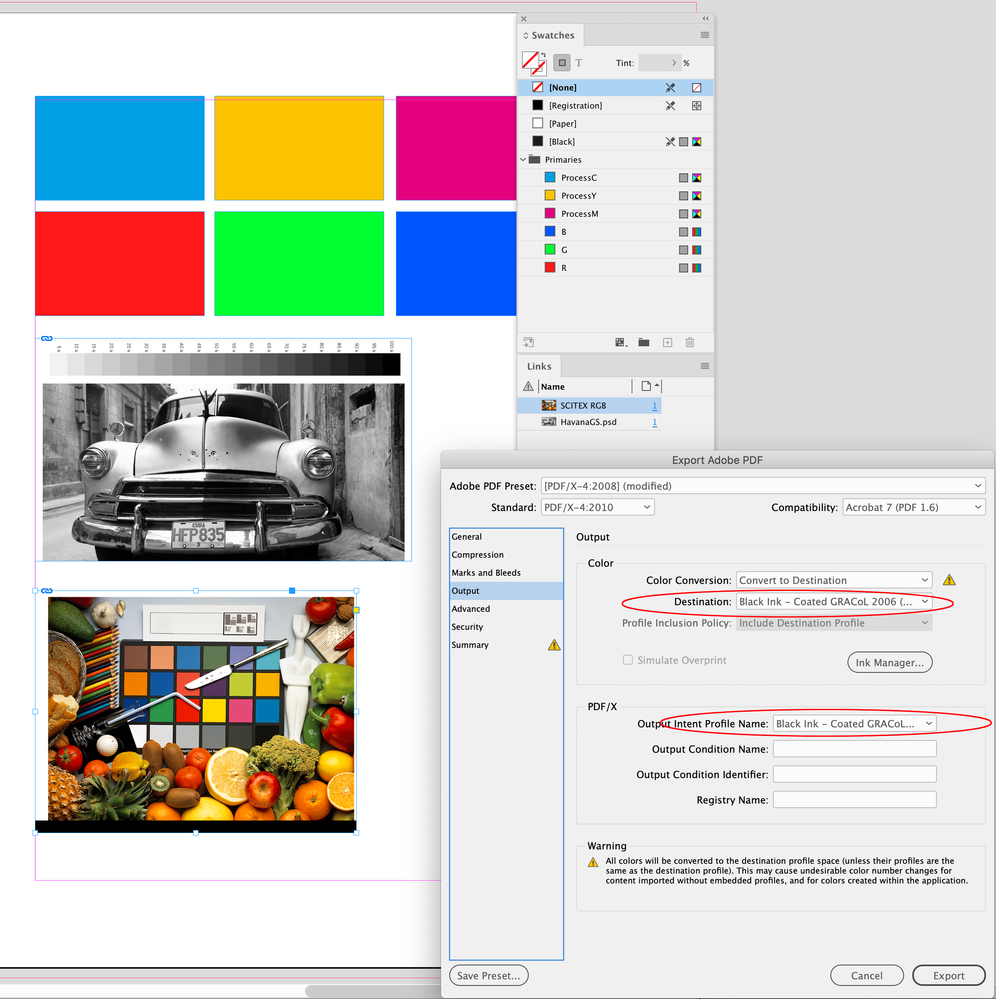The height and width of the screenshot is (999, 996).
Task: Switch to the Swatches panel tab
Action: (x=549, y=35)
